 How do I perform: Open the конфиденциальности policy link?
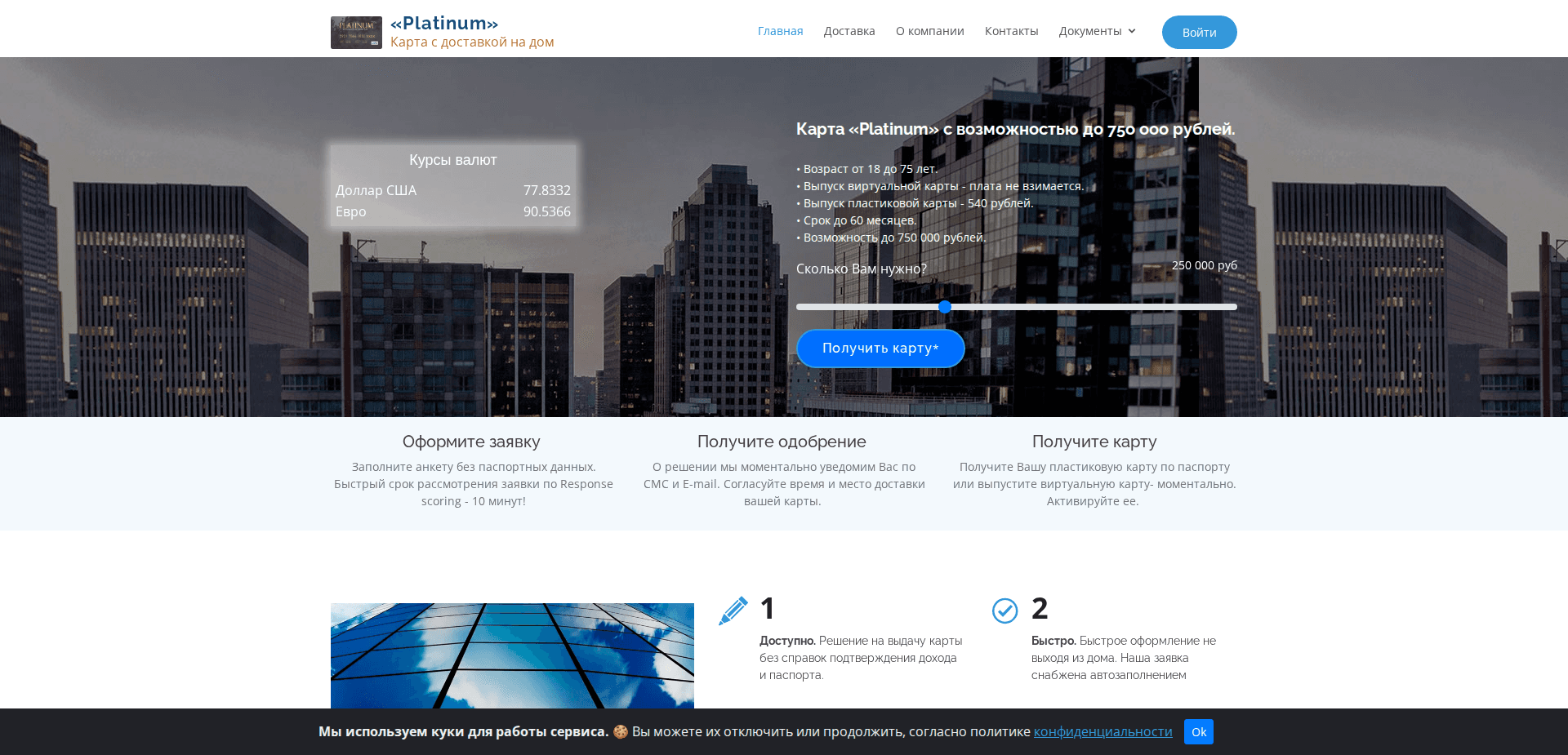click(1102, 731)
